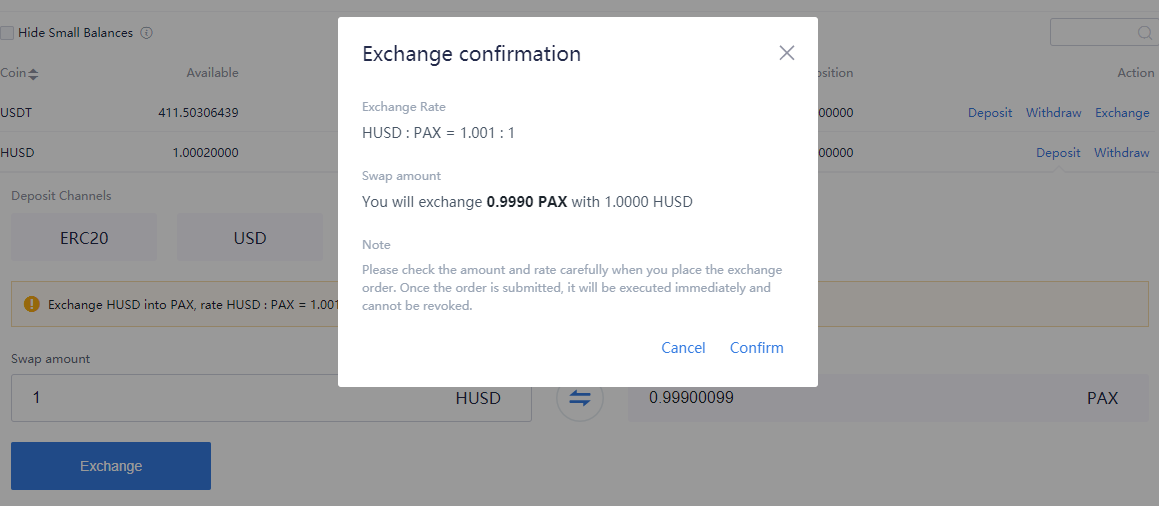Sort the list by Coin column arrows
The height and width of the screenshot is (506, 1159).
[33, 73]
